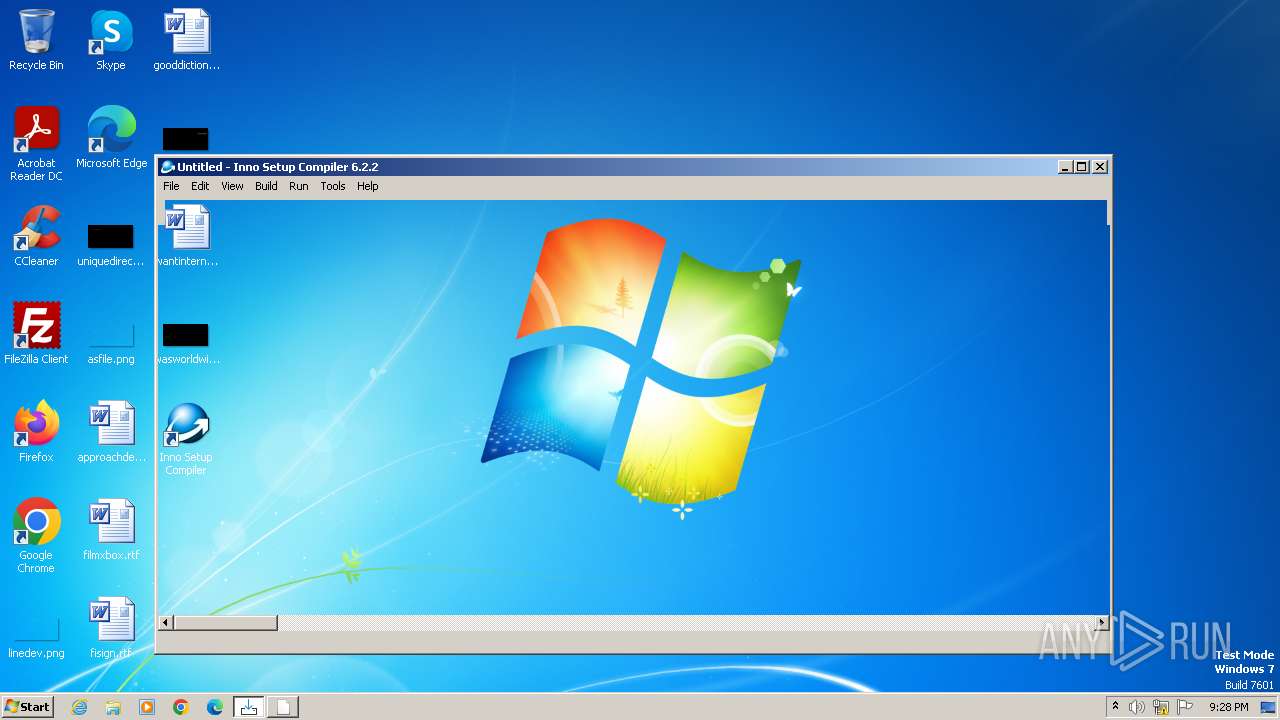
Task: Open Windows Media Player from taskbar
Action: pyautogui.click(x=147, y=707)
